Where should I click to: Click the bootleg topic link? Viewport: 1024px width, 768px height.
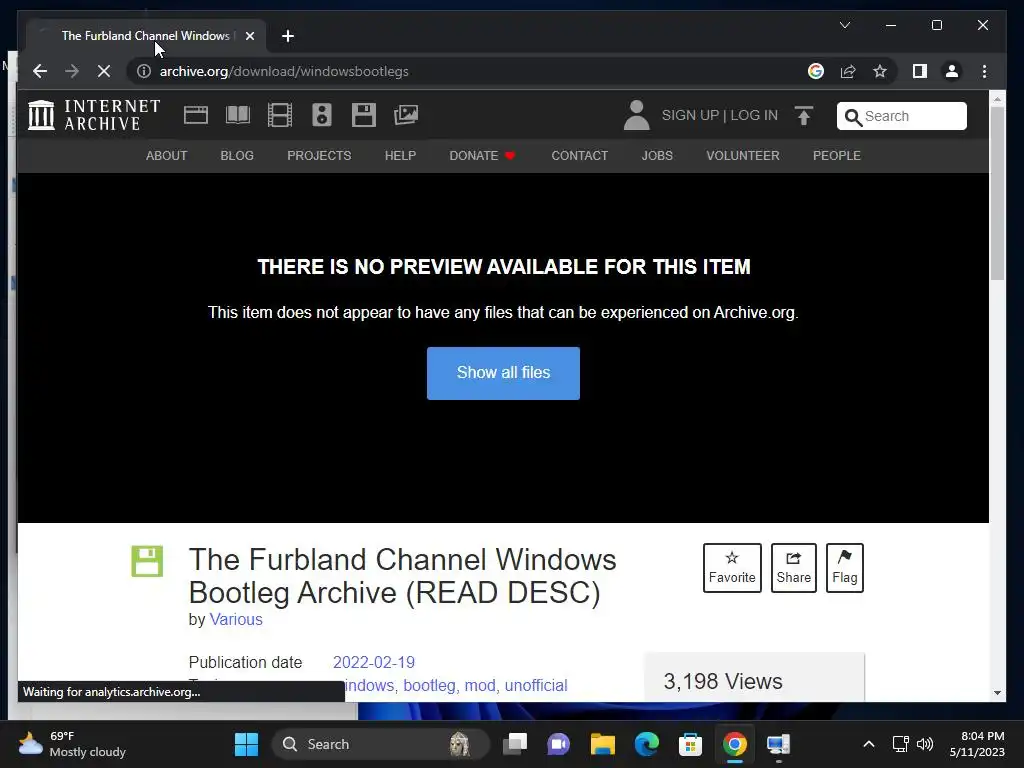(429, 685)
